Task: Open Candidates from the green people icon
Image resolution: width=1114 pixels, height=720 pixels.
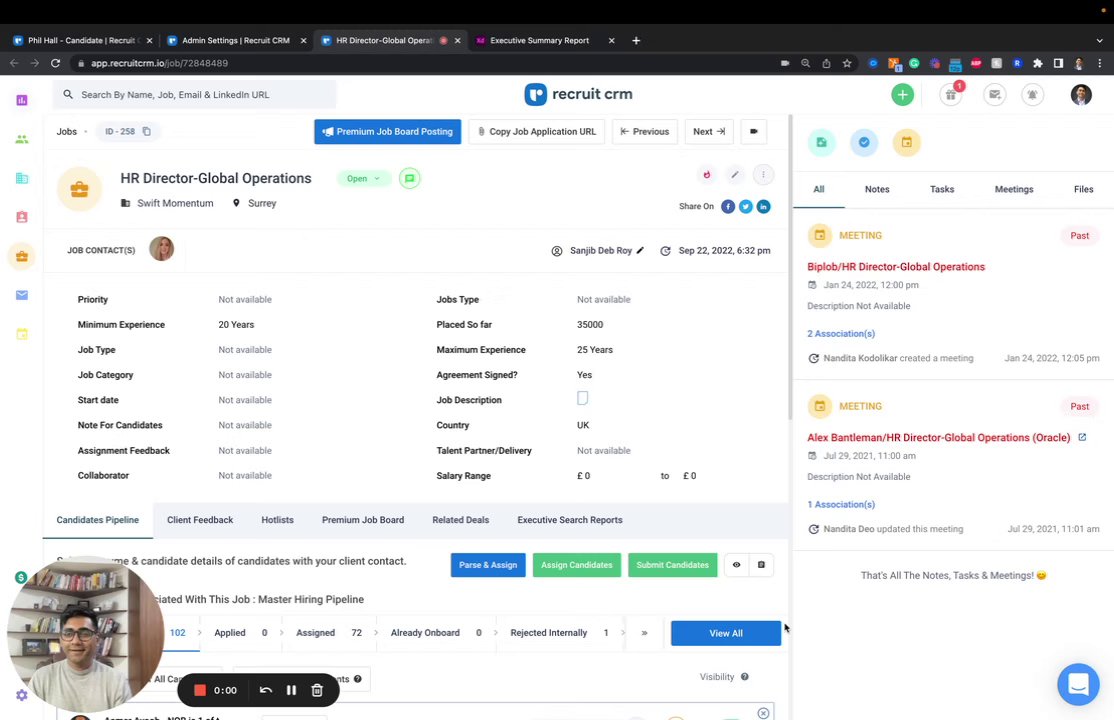Action: tap(21, 139)
